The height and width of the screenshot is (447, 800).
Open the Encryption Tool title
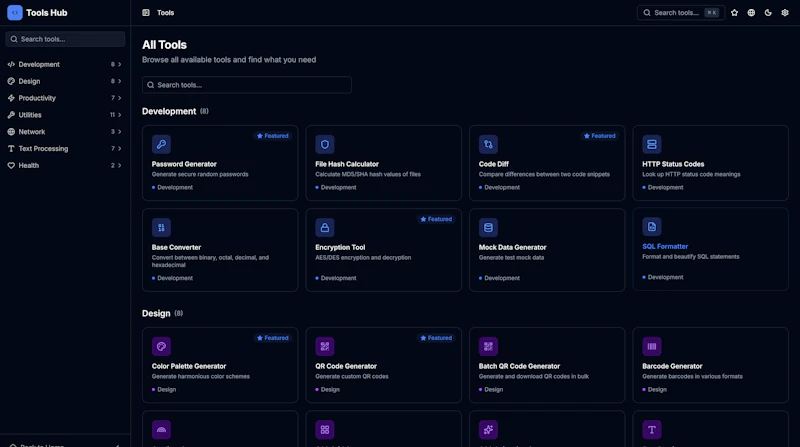click(x=340, y=247)
